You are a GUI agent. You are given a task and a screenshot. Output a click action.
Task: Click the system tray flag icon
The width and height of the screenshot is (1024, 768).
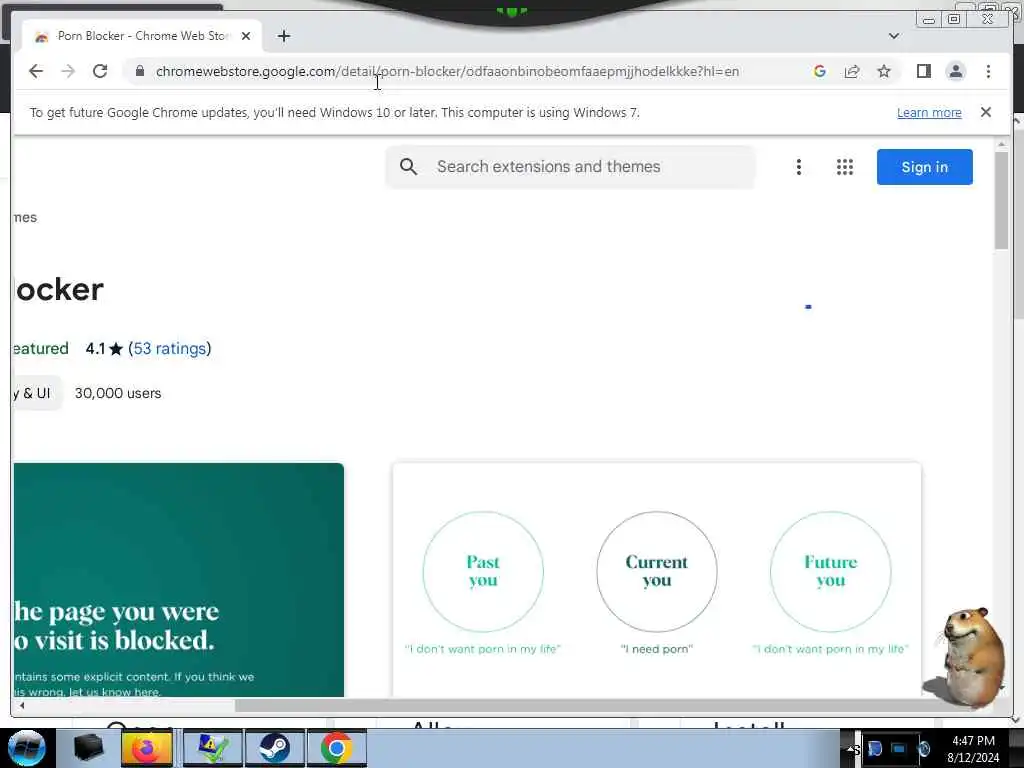pyautogui.click(x=874, y=749)
